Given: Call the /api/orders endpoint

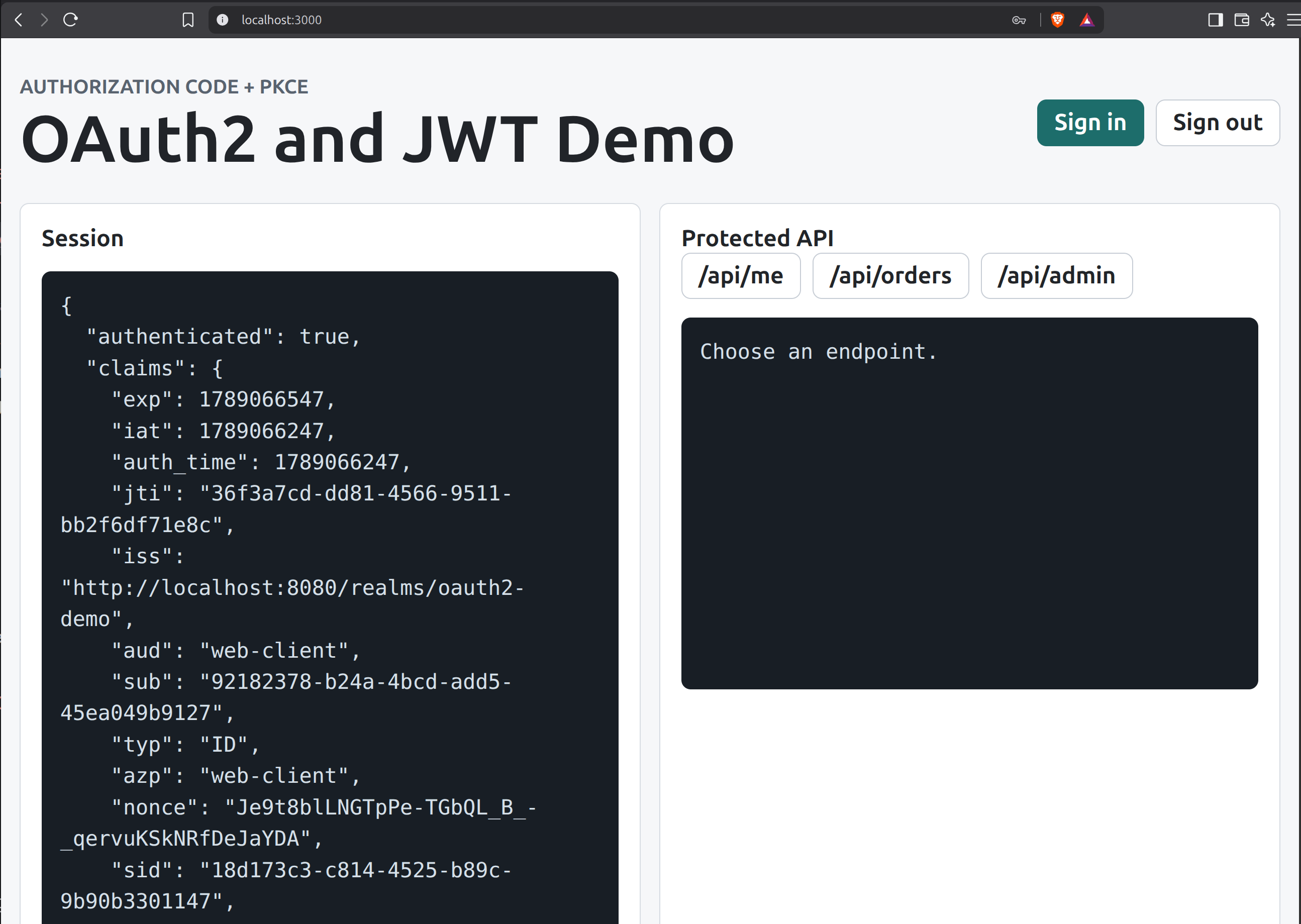Looking at the screenshot, I should pyautogui.click(x=890, y=276).
